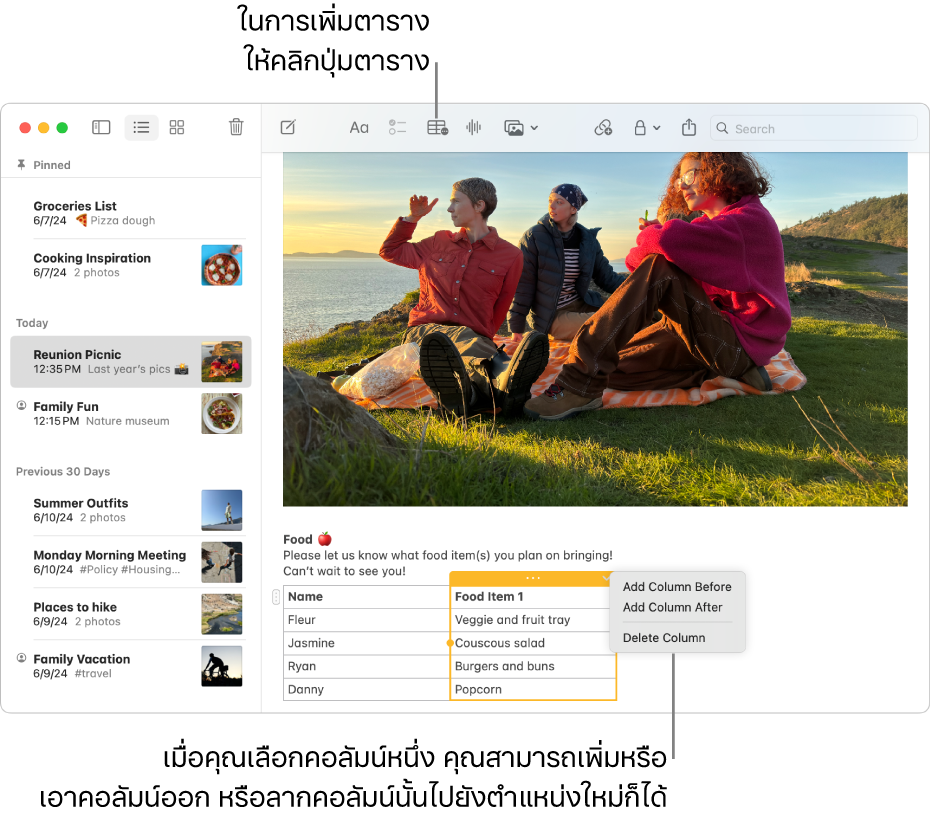Screen dimensions: 931x814
Task: Toggle the sidebar folders panel
Action: click(x=101, y=128)
